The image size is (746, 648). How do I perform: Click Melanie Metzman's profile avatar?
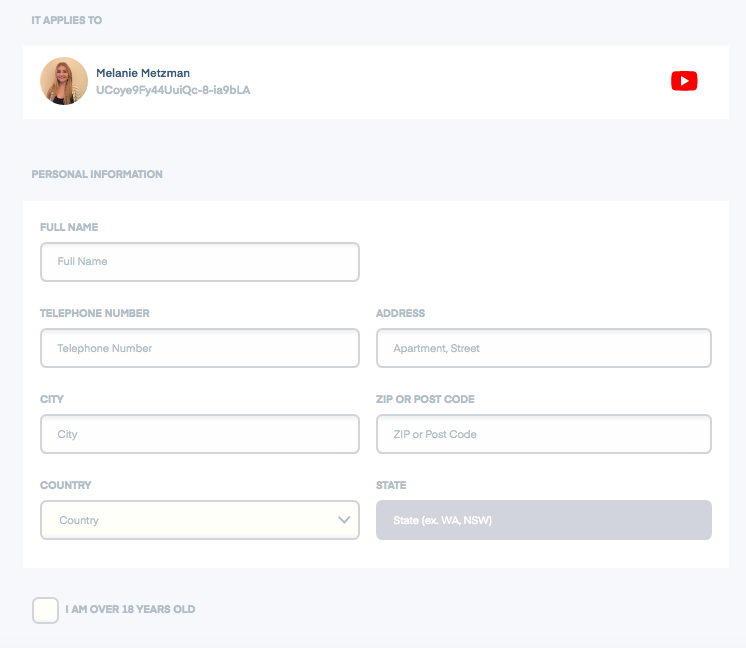click(64, 81)
